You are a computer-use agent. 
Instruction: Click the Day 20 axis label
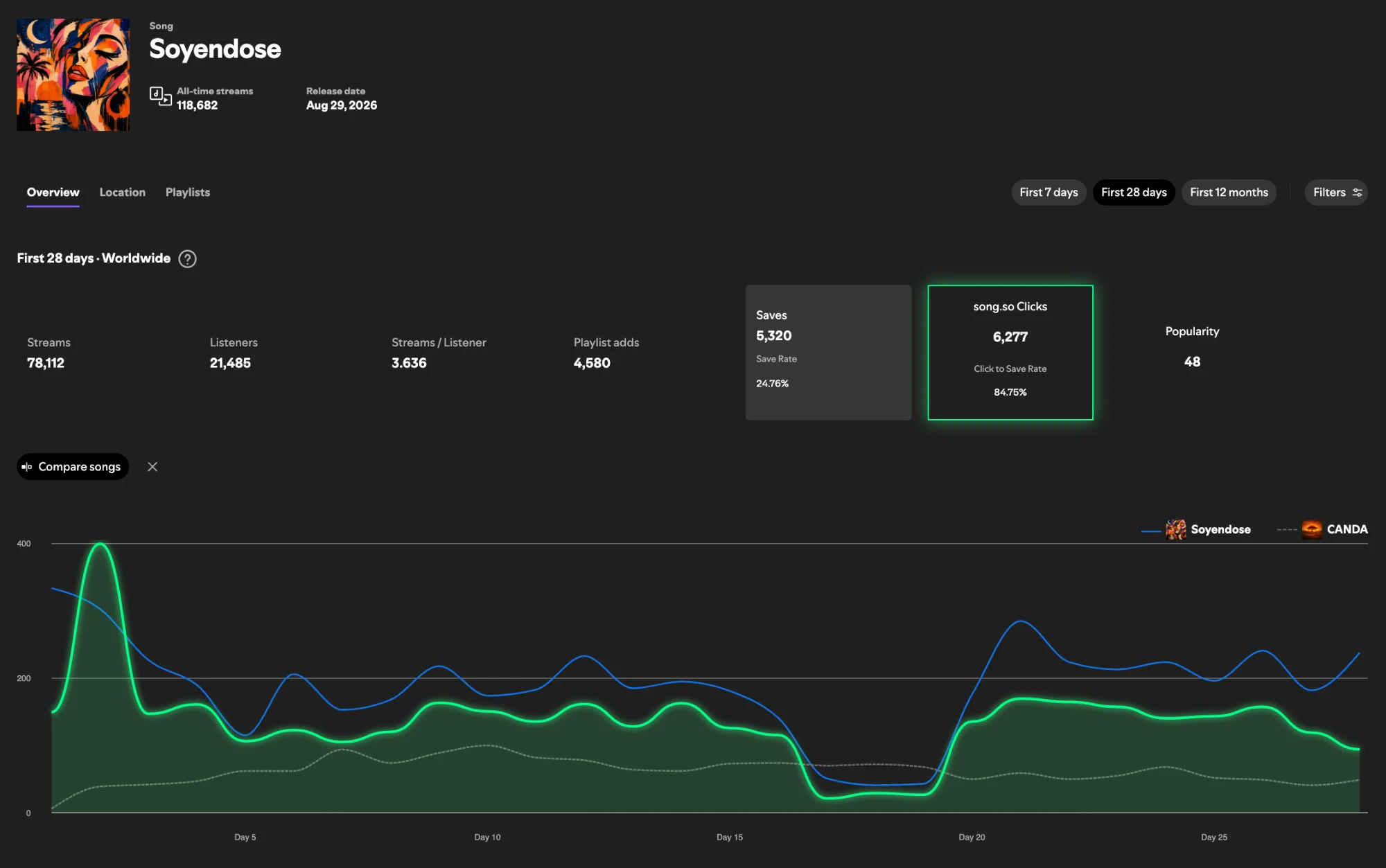point(972,838)
